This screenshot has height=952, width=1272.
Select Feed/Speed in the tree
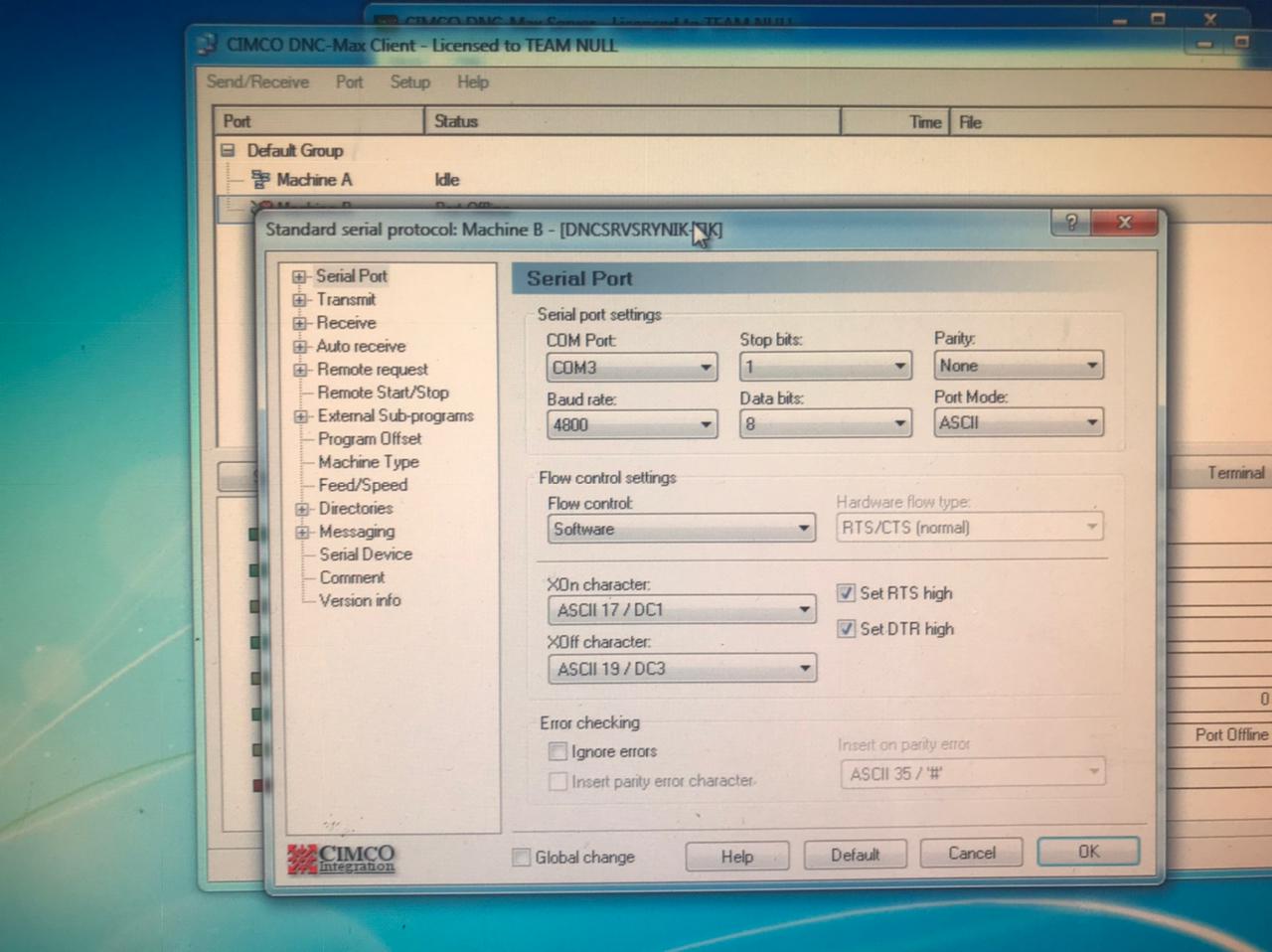(x=363, y=485)
